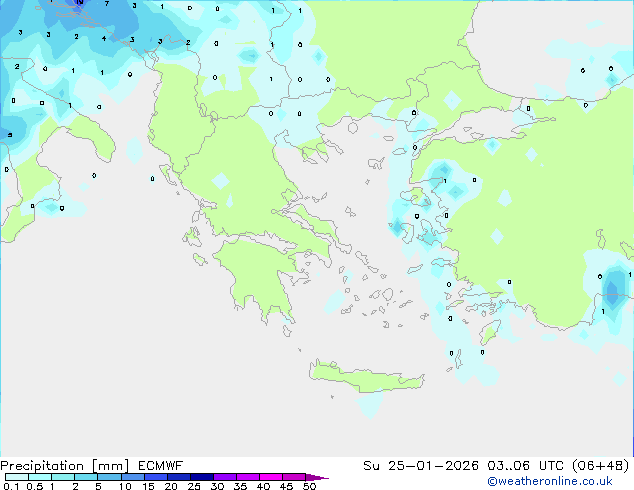Pick the legend swatch between 1 and 2
The image size is (634, 490).
click(63, 477)
